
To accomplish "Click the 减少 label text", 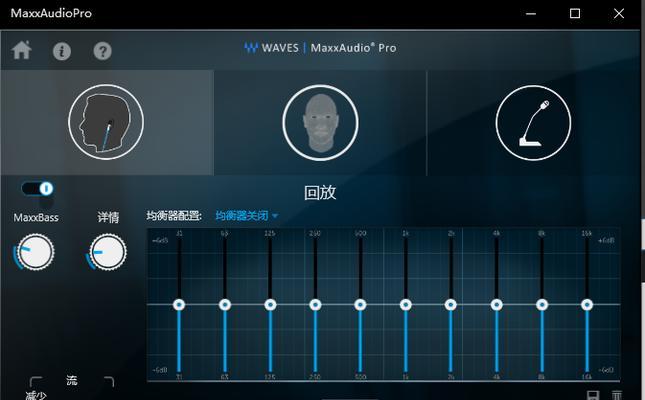I will (36, 395).
